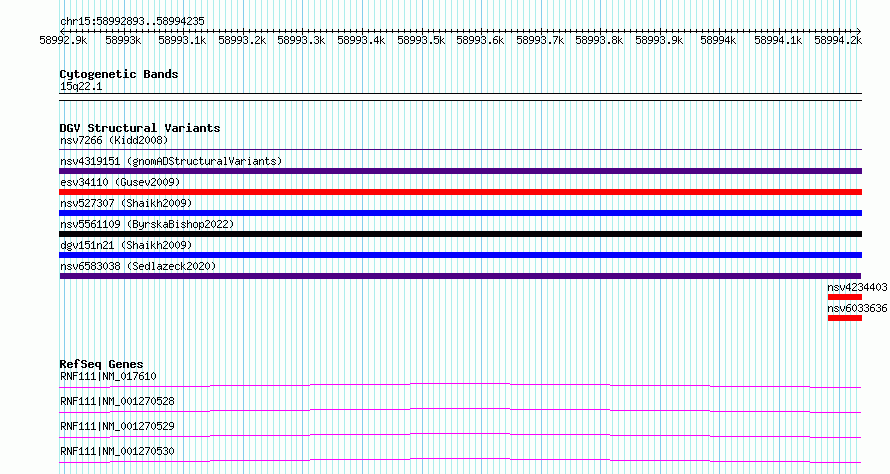890x474 pixels.
Task: Click ruler position 58993.4k
Action: pos(361,40)
